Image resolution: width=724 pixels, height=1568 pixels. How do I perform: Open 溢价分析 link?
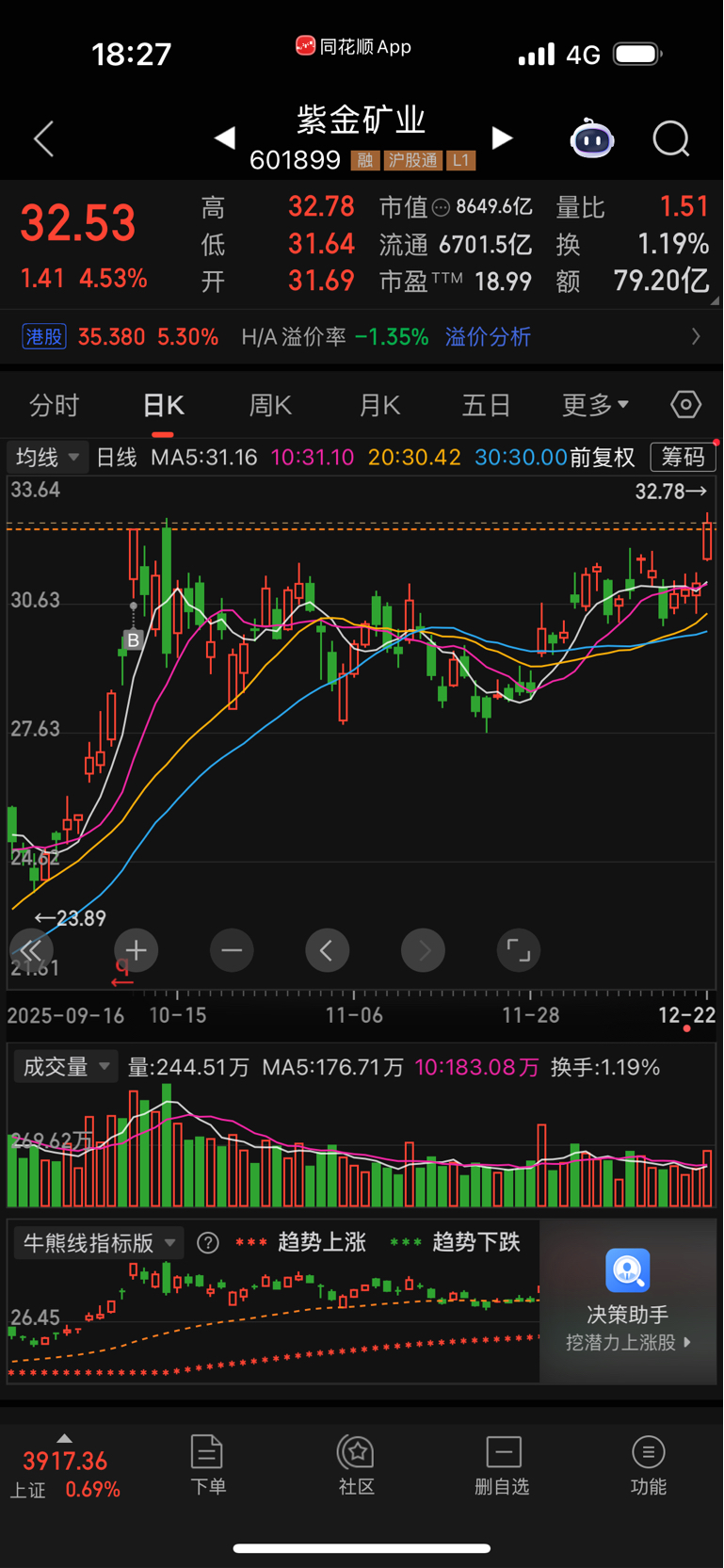click(x=488, y=337)
